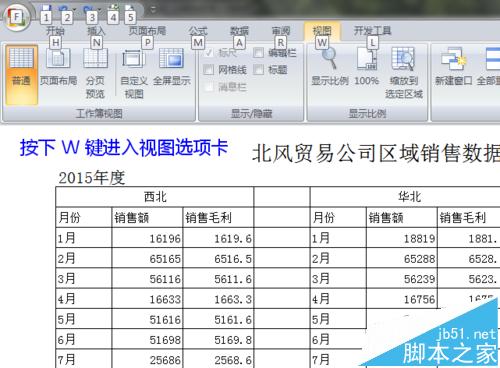Screen dimensions: 500x368
Task: Select cell with value 25686
Action: [x=147, y=359]
